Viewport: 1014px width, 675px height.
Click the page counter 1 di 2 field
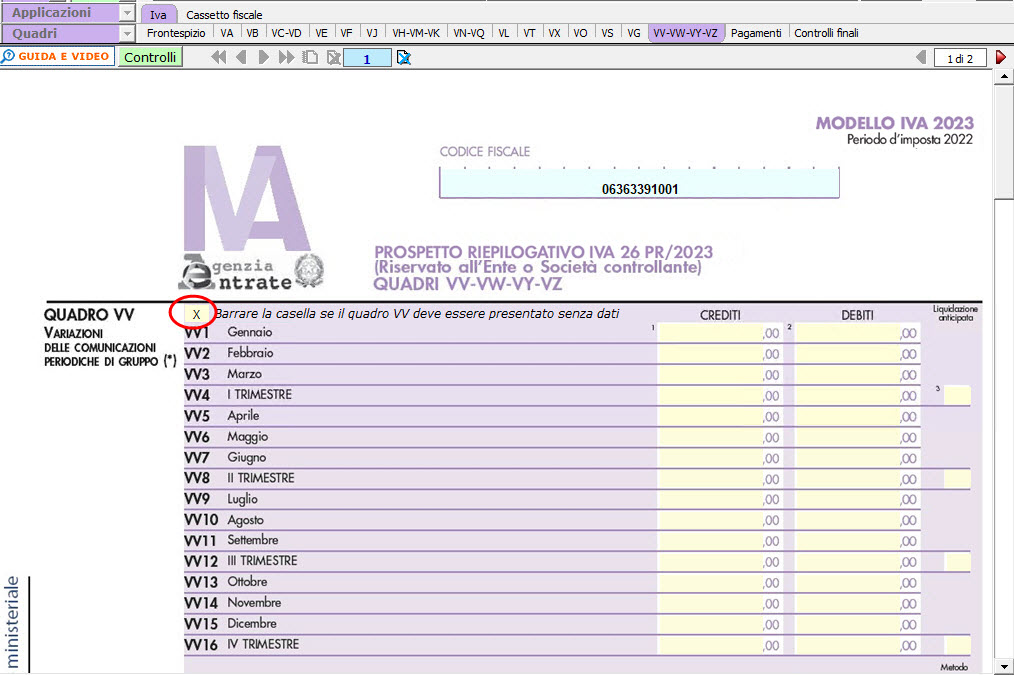tap(960, 58)
